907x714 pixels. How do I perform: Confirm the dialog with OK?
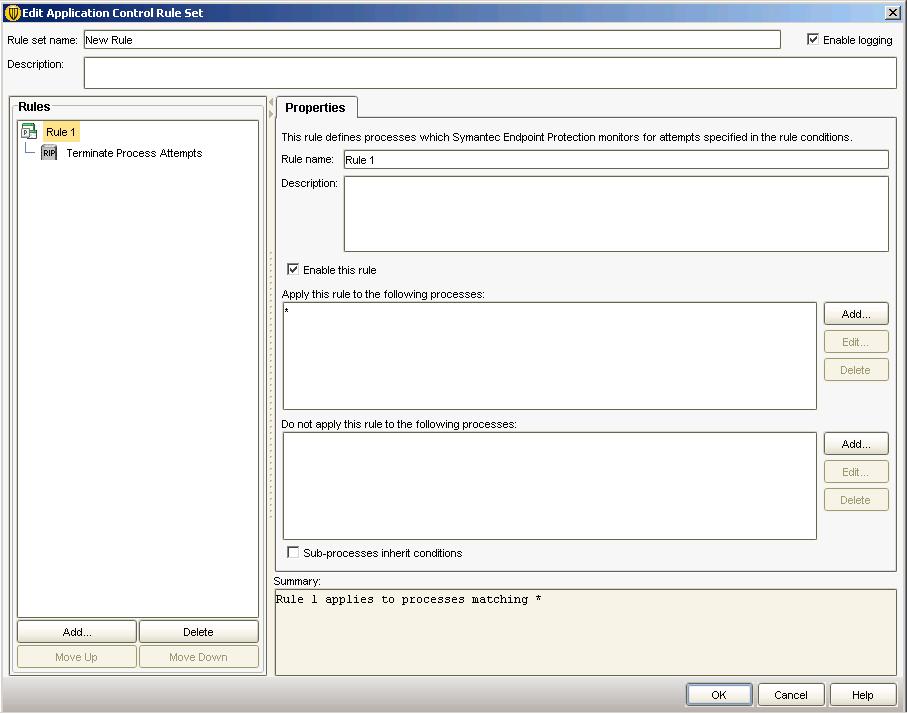point(719,695)
